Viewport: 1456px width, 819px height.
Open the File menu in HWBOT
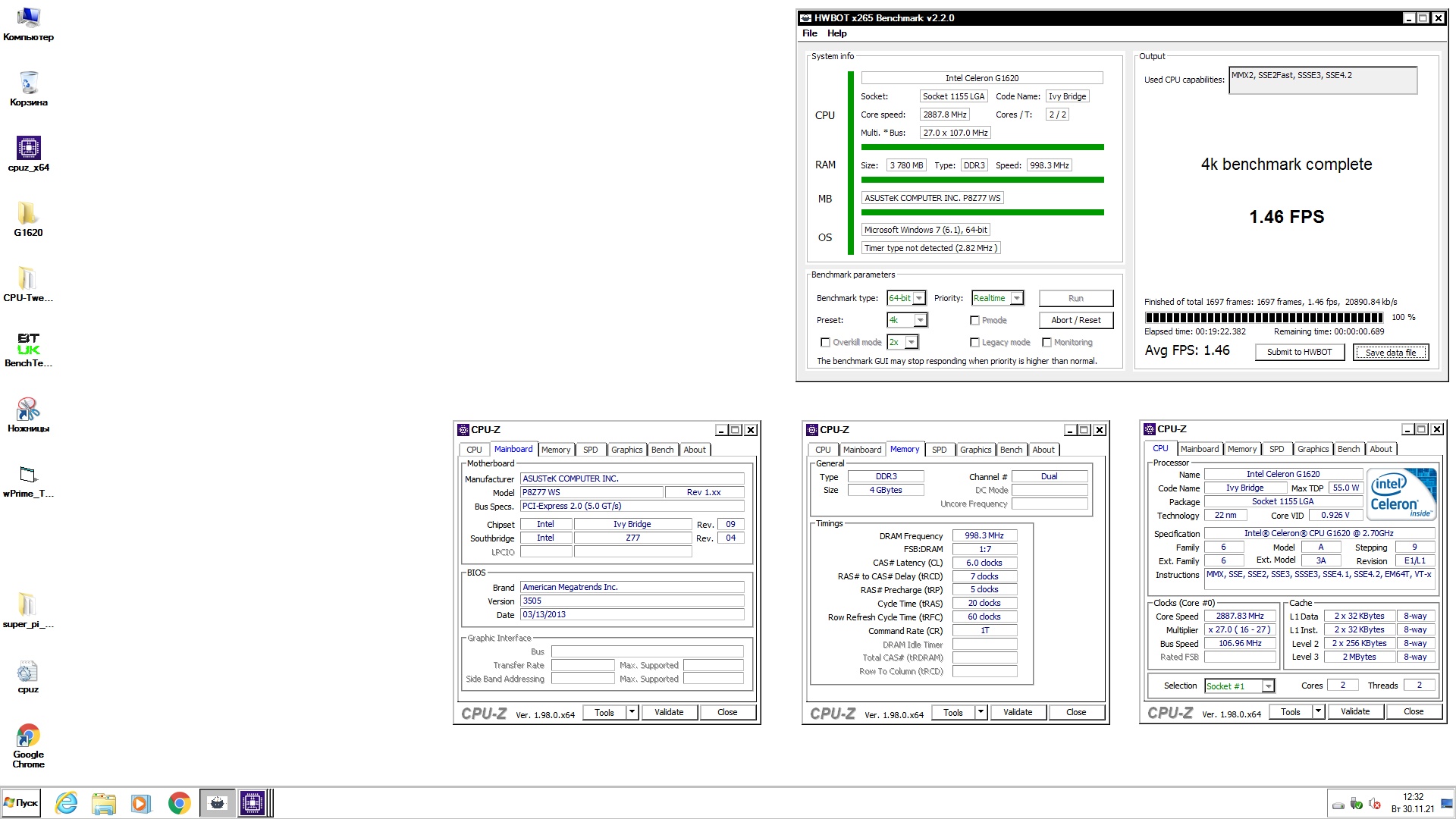point(810,33)
